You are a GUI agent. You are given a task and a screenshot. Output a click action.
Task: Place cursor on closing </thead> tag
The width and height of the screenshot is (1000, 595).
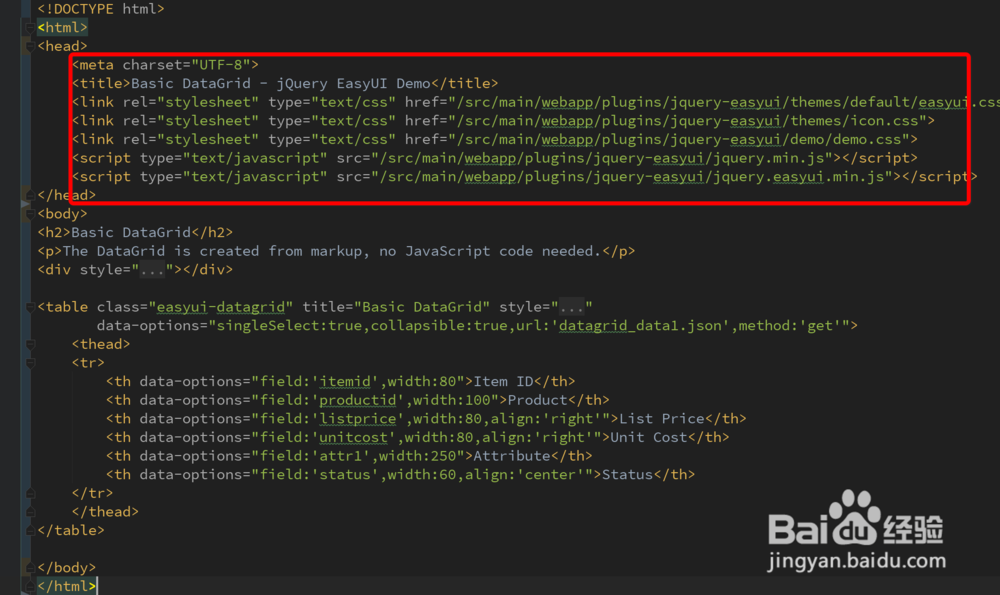105,511
